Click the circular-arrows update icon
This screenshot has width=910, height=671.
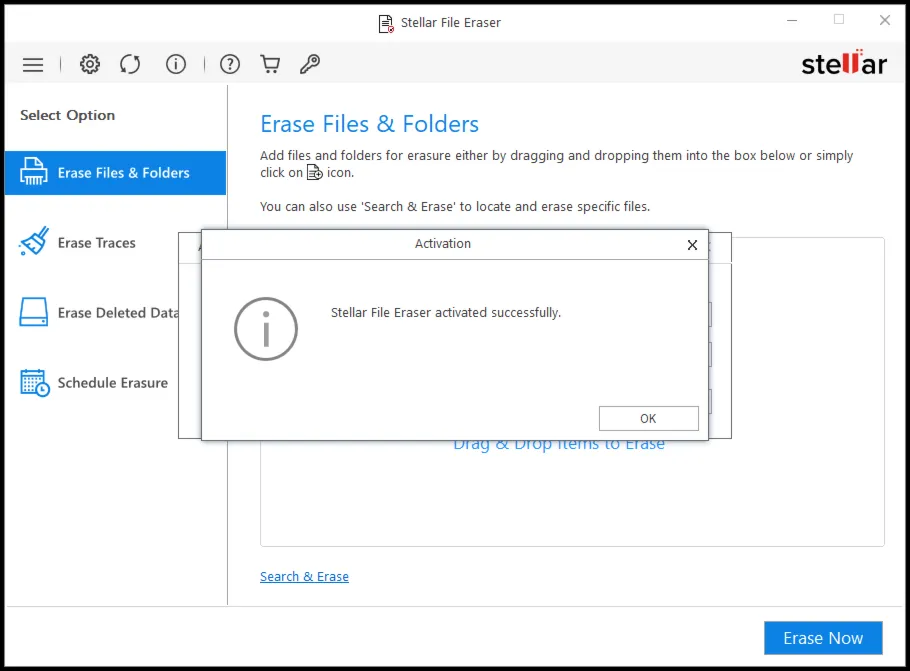(x=130, y=64)
